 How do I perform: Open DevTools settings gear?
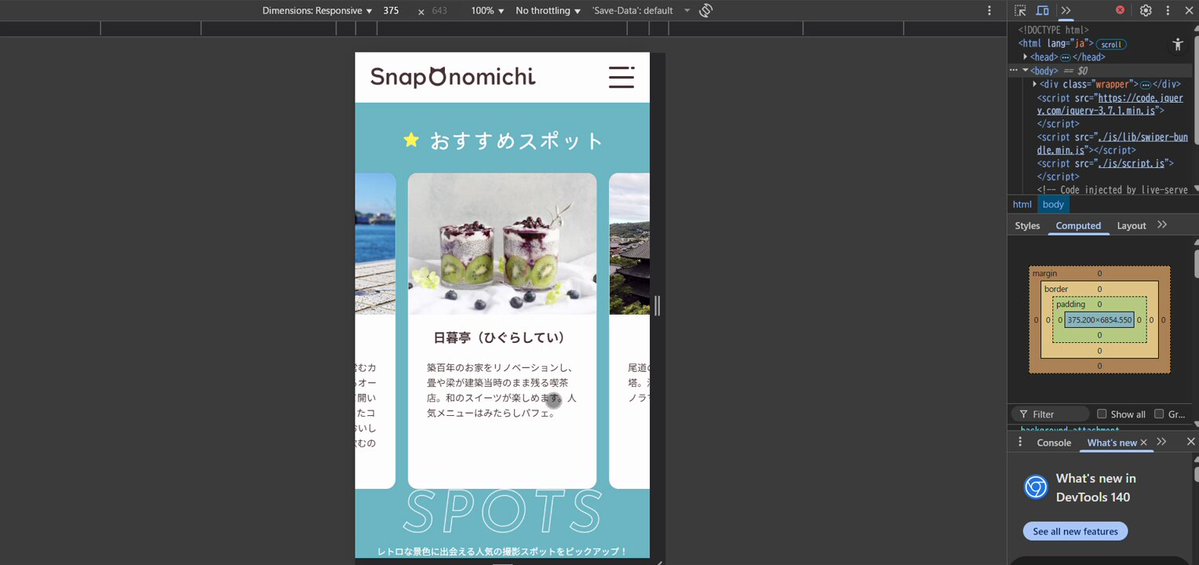[x=1145, y=11]
